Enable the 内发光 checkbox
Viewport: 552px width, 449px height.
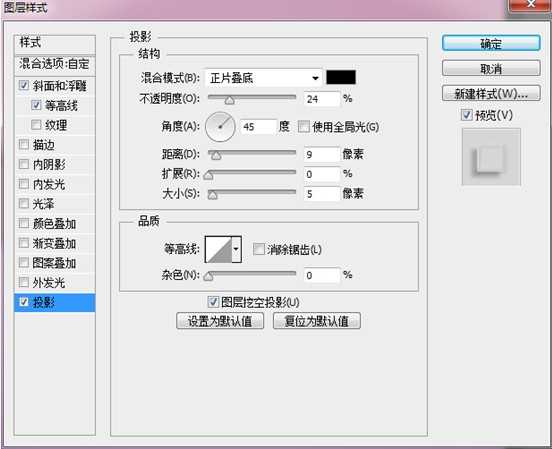click(x=24, y=184)
